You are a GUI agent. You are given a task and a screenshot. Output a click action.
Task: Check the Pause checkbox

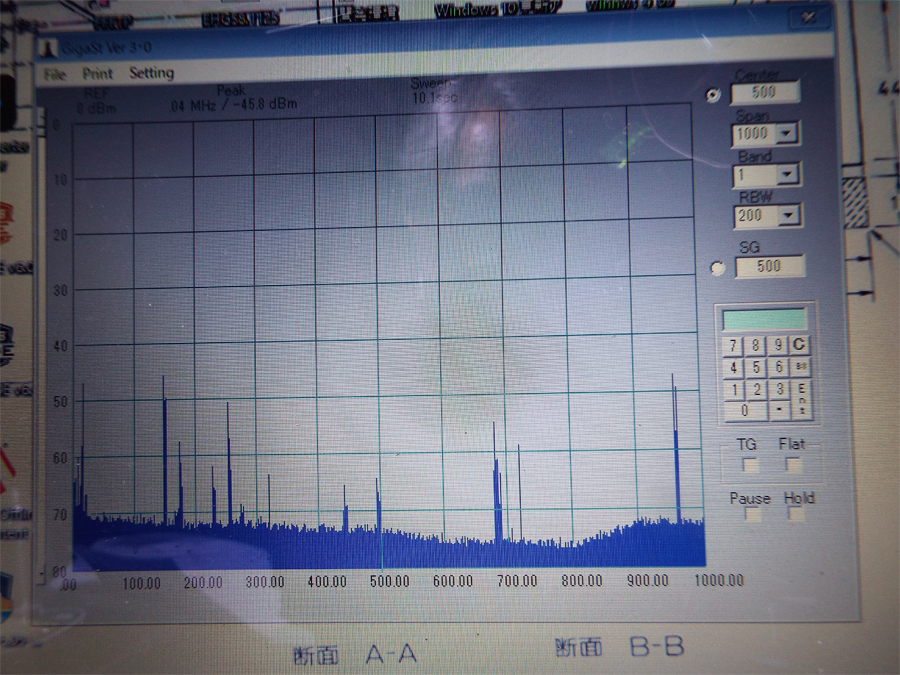tap(752, 515)
